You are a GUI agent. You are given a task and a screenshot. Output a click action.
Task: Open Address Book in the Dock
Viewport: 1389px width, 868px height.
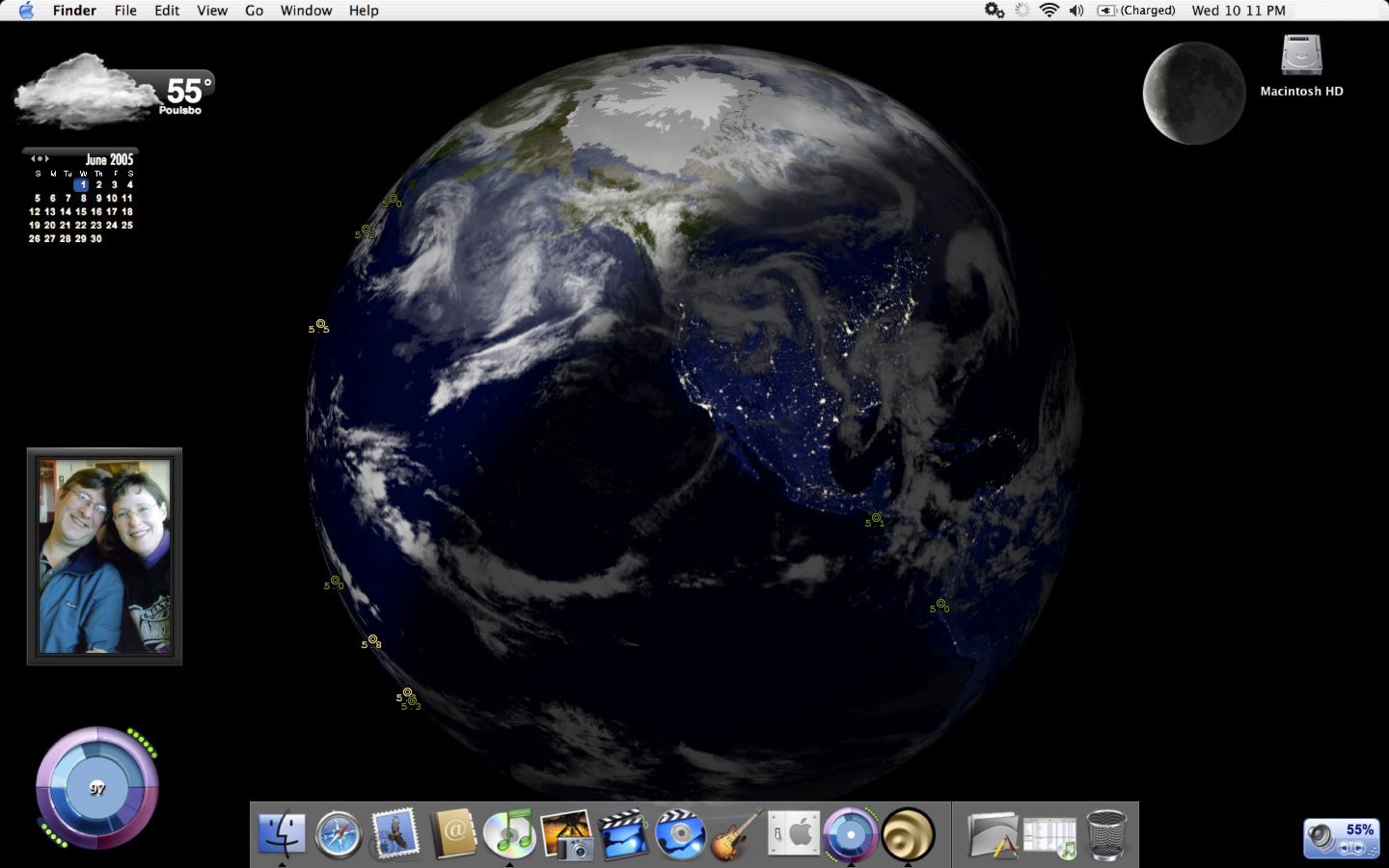point(452,833)
